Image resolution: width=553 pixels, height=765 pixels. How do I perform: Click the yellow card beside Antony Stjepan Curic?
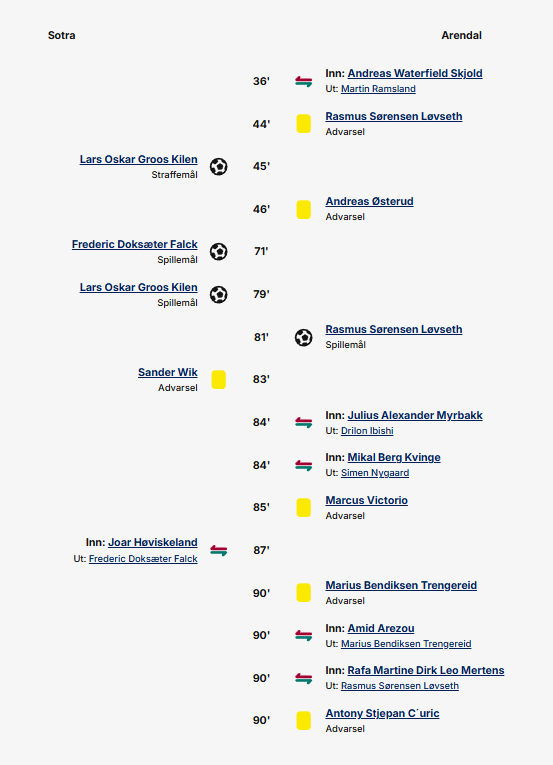coord(304,721)
